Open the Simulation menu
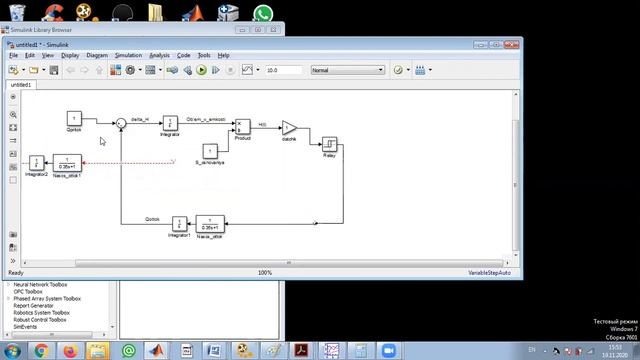Image resolution: width=640 pixels, height=360 pixels. (x=128, y=55)
